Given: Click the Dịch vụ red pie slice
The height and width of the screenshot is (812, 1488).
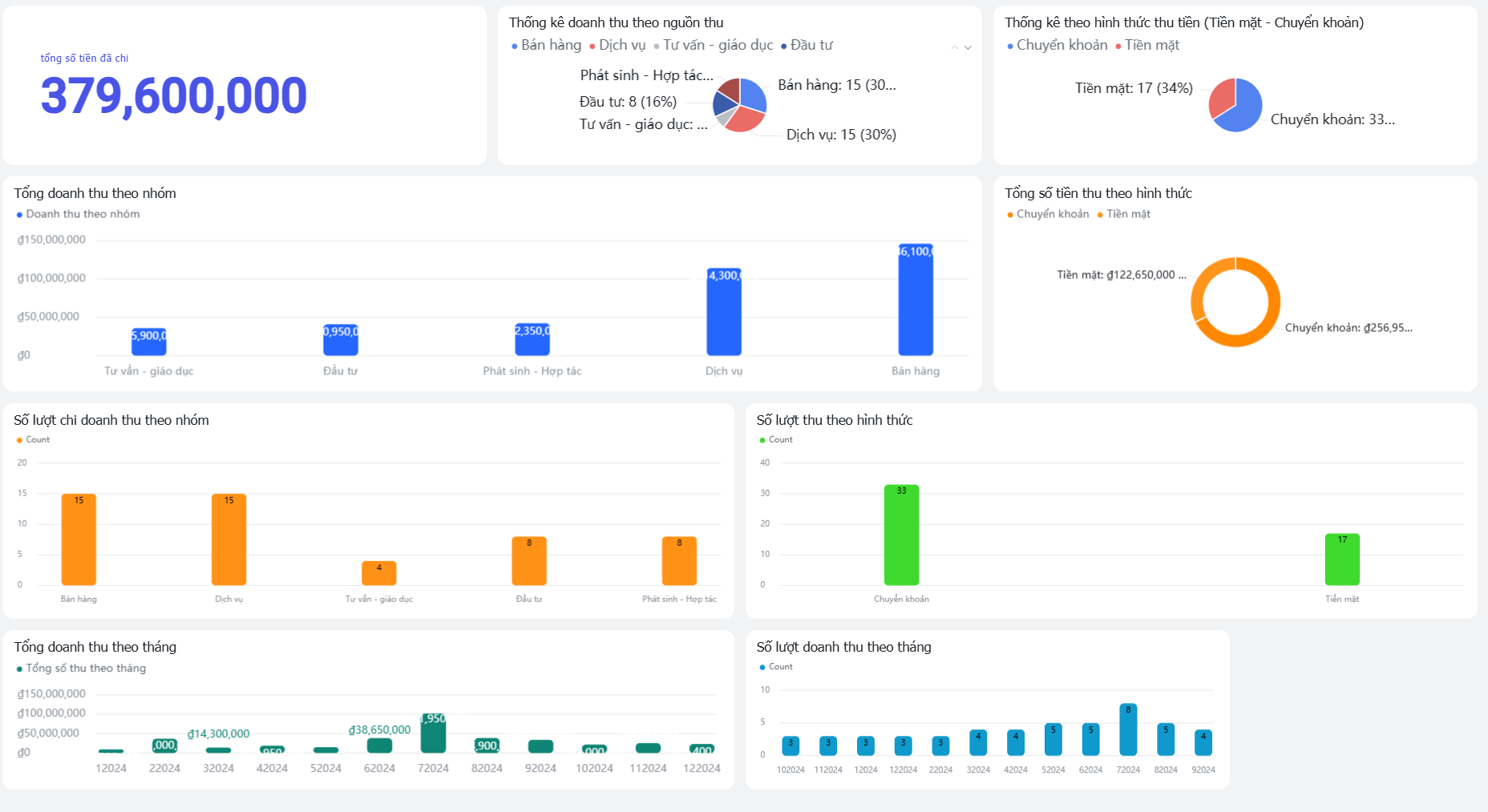Looking at the screenshot, I should point(746,119).
